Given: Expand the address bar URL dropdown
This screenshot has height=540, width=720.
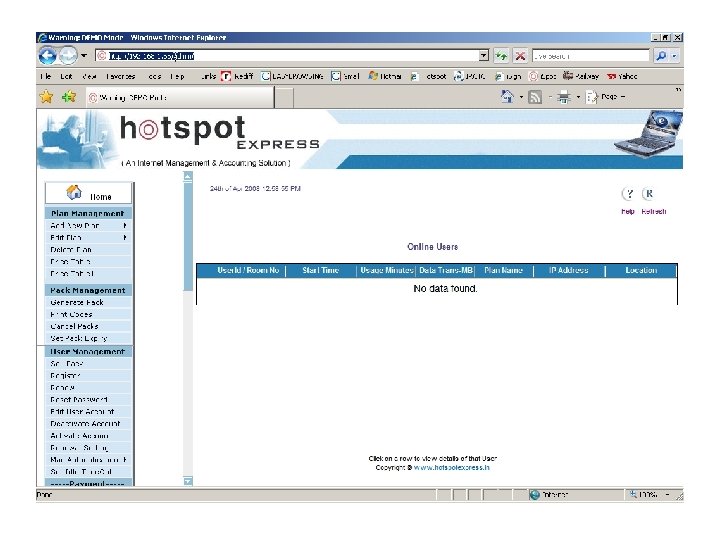Looking at the screenshot, I should pos(484,56).
